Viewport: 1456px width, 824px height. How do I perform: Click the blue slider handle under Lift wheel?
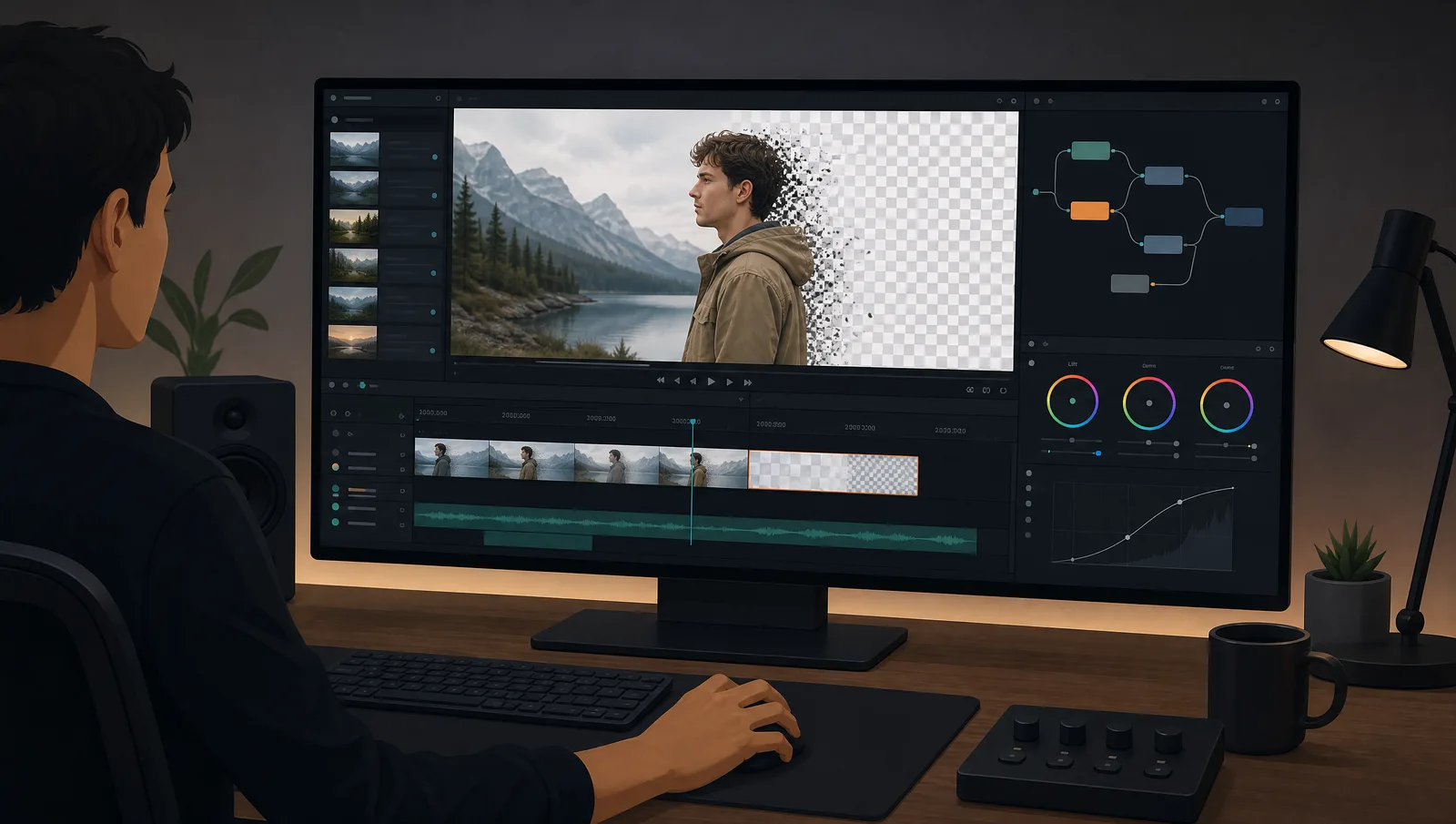[x=1098, y=453]
